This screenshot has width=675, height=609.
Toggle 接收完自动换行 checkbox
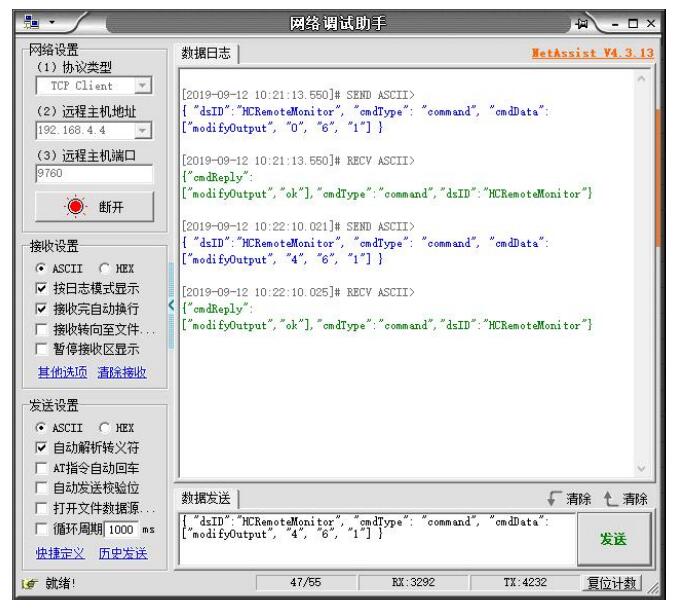pos(41,309)
